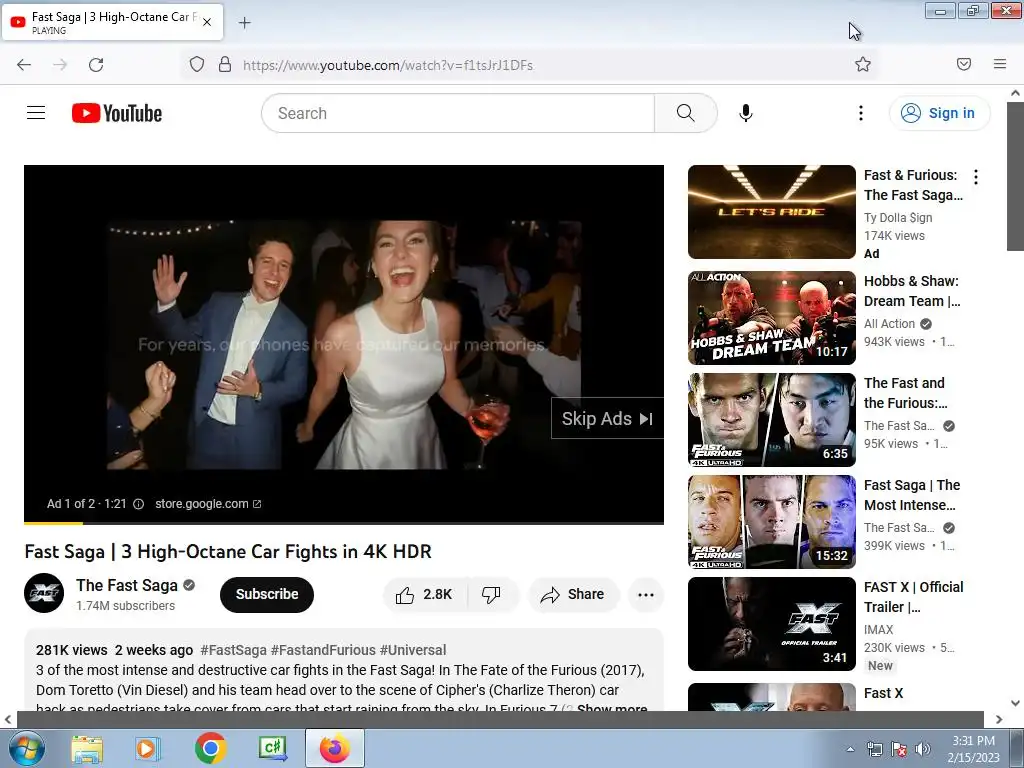This screenshot has height=768, width=1024.
Task: Open Hobbs & Shaw: Dream Team title
Action: 912,291
